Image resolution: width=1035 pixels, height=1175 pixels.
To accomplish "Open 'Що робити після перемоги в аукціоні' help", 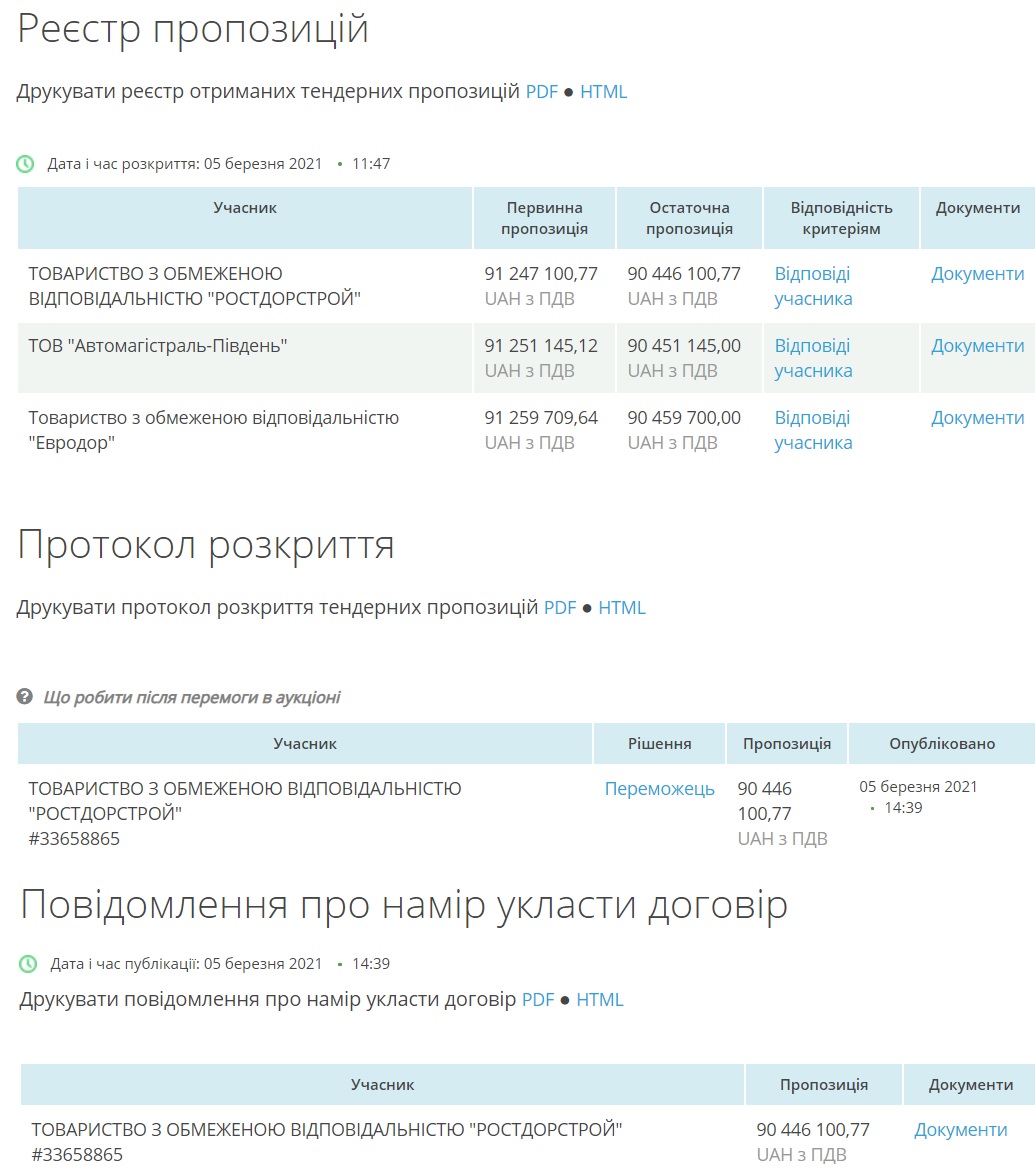I will [191, 698].
